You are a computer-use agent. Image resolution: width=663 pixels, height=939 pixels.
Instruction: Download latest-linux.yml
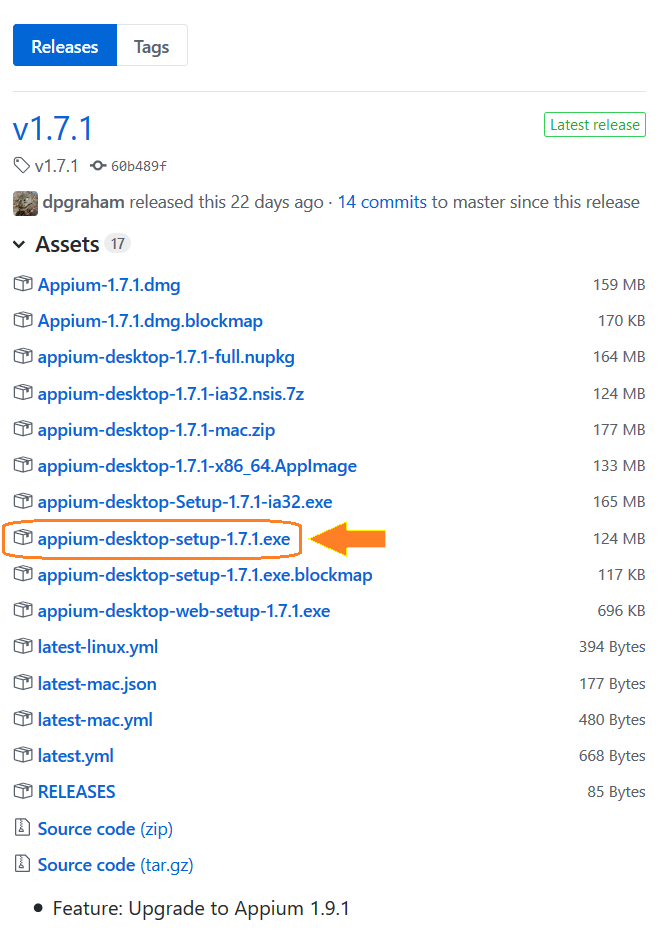pyautogui.click(x=98, y=647)
